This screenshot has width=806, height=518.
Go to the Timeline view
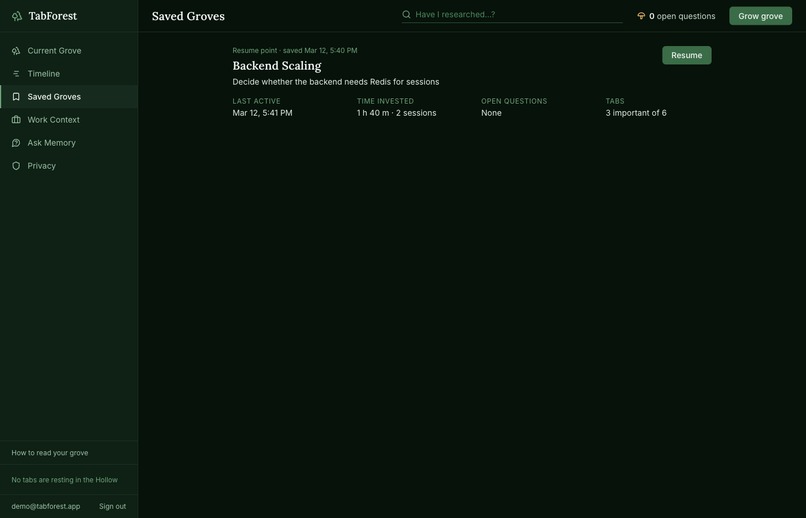(69, 74)
